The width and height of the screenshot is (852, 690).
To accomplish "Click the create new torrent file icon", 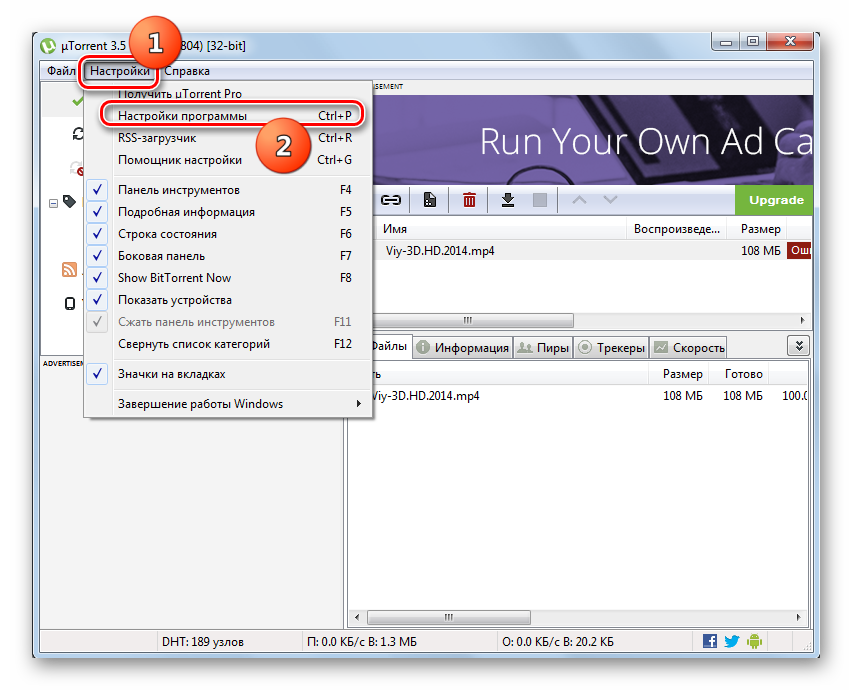I will 430,200.
